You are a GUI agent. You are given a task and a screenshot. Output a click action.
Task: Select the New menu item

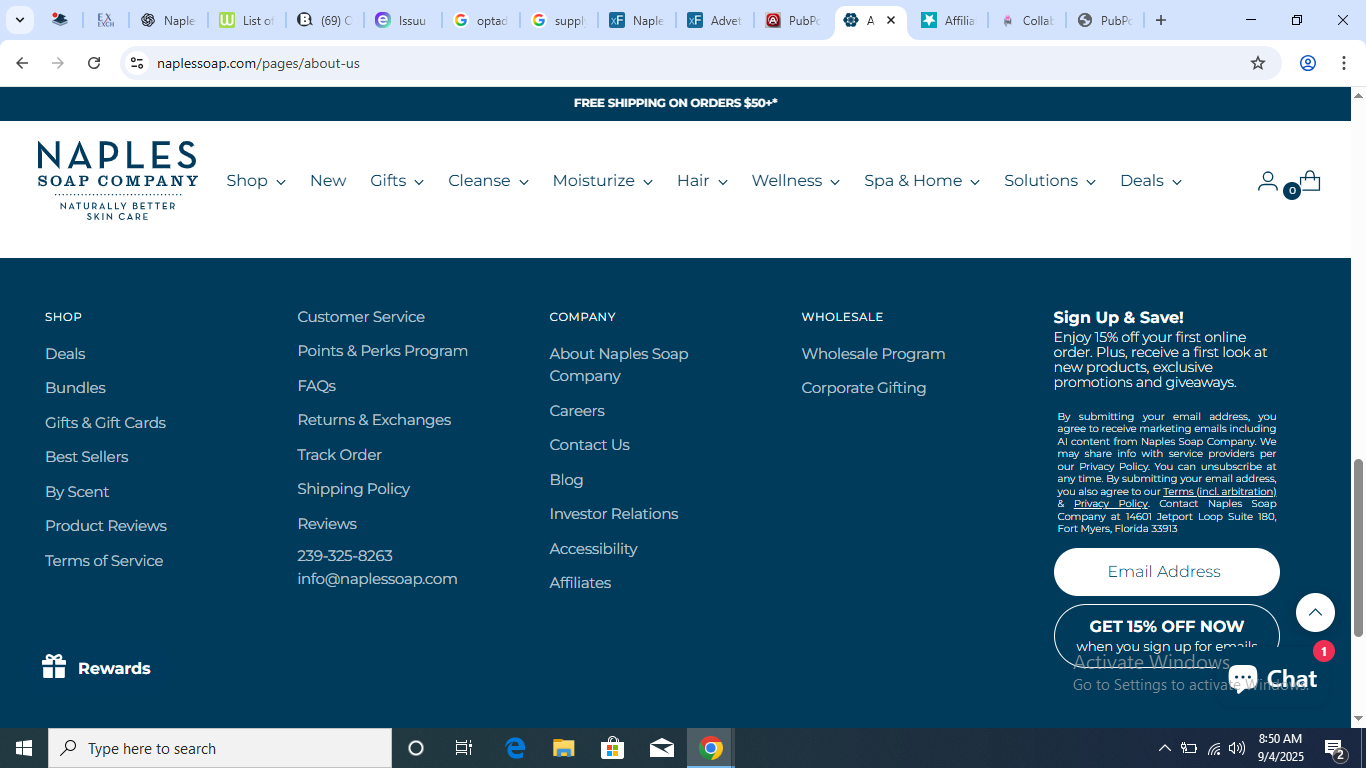[328, 181]
